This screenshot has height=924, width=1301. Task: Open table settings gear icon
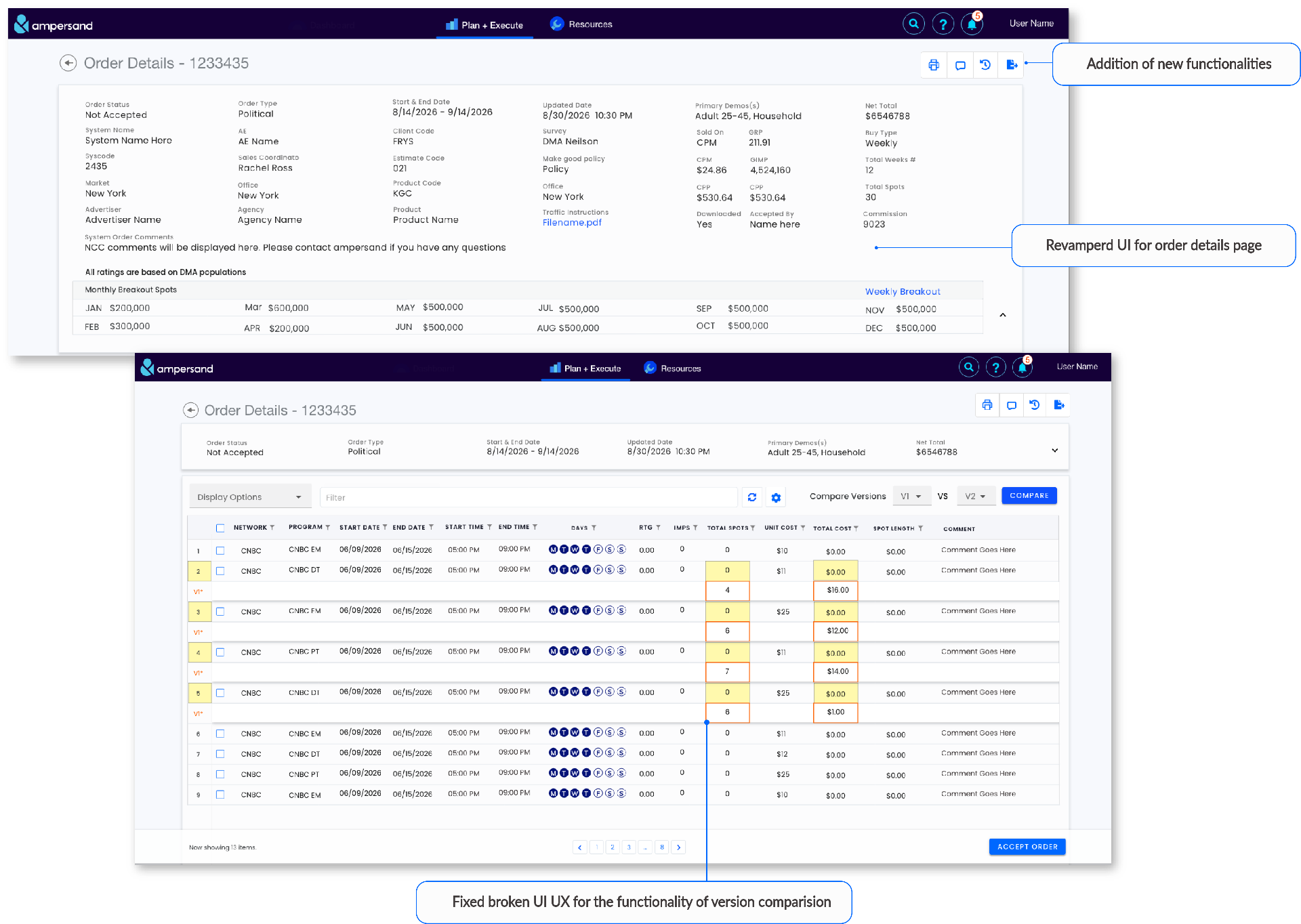776,497
